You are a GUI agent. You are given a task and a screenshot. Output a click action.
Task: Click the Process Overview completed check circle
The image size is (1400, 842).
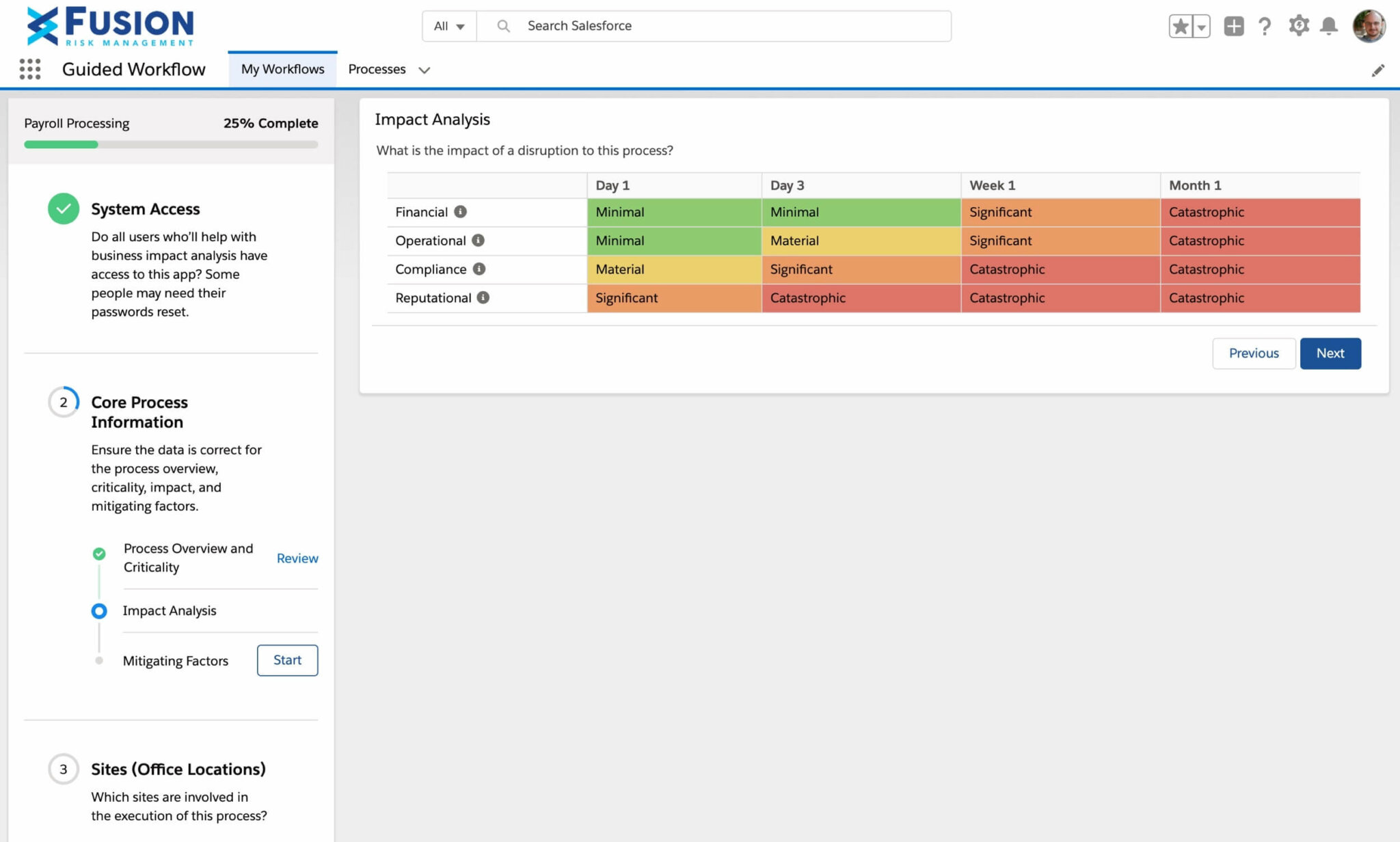99,554
